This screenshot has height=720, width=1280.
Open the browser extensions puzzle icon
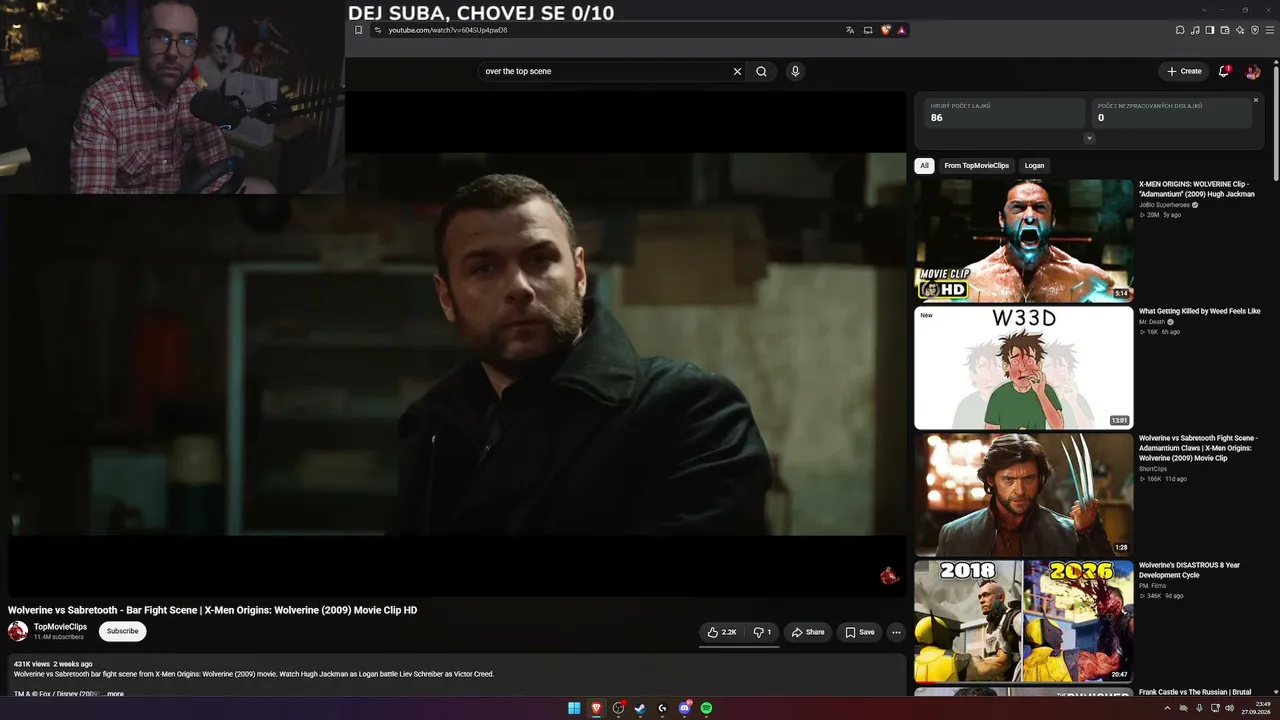pos(1180,30)
